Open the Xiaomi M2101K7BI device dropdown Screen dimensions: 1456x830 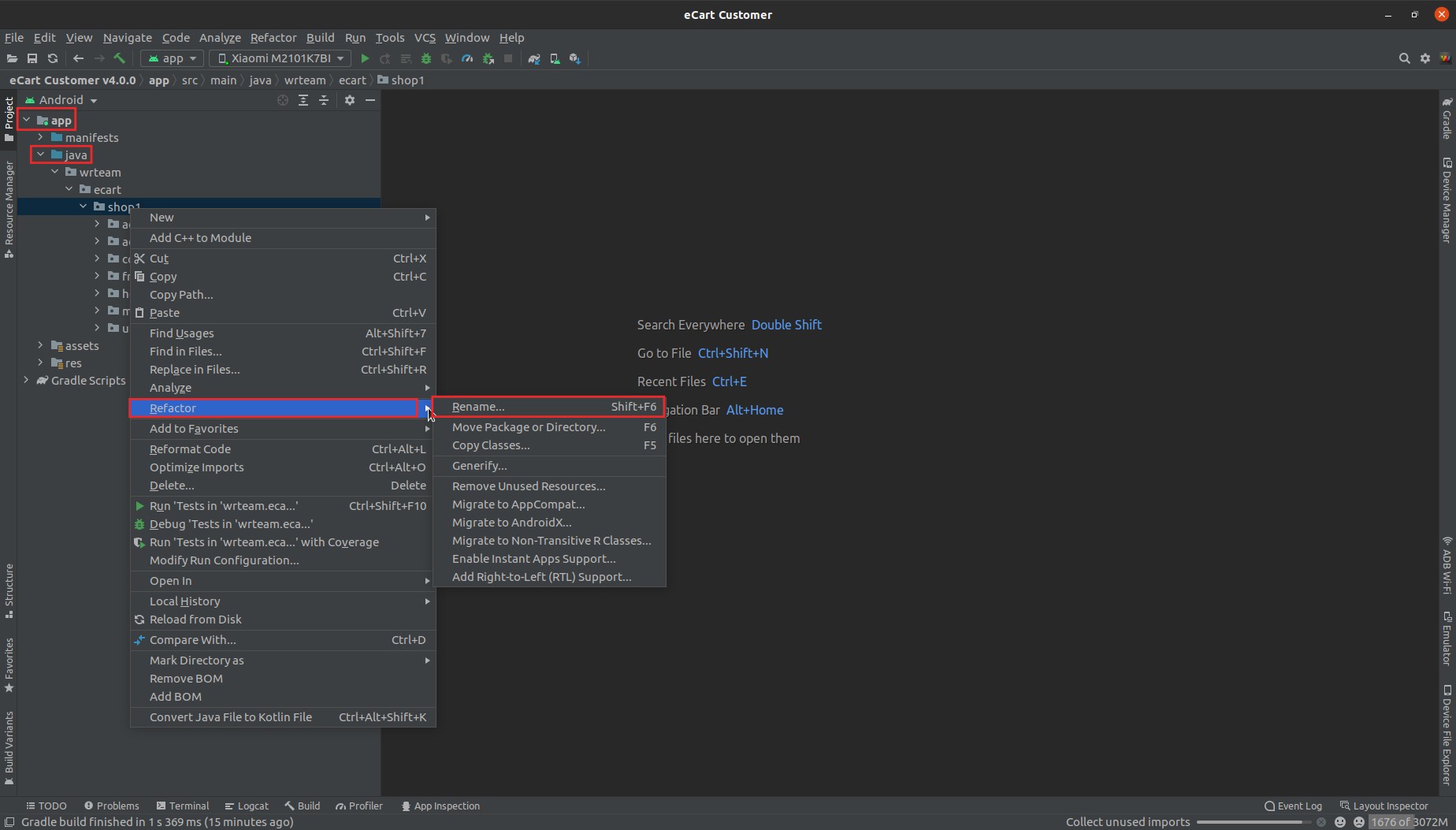click(x=279, y=58)
